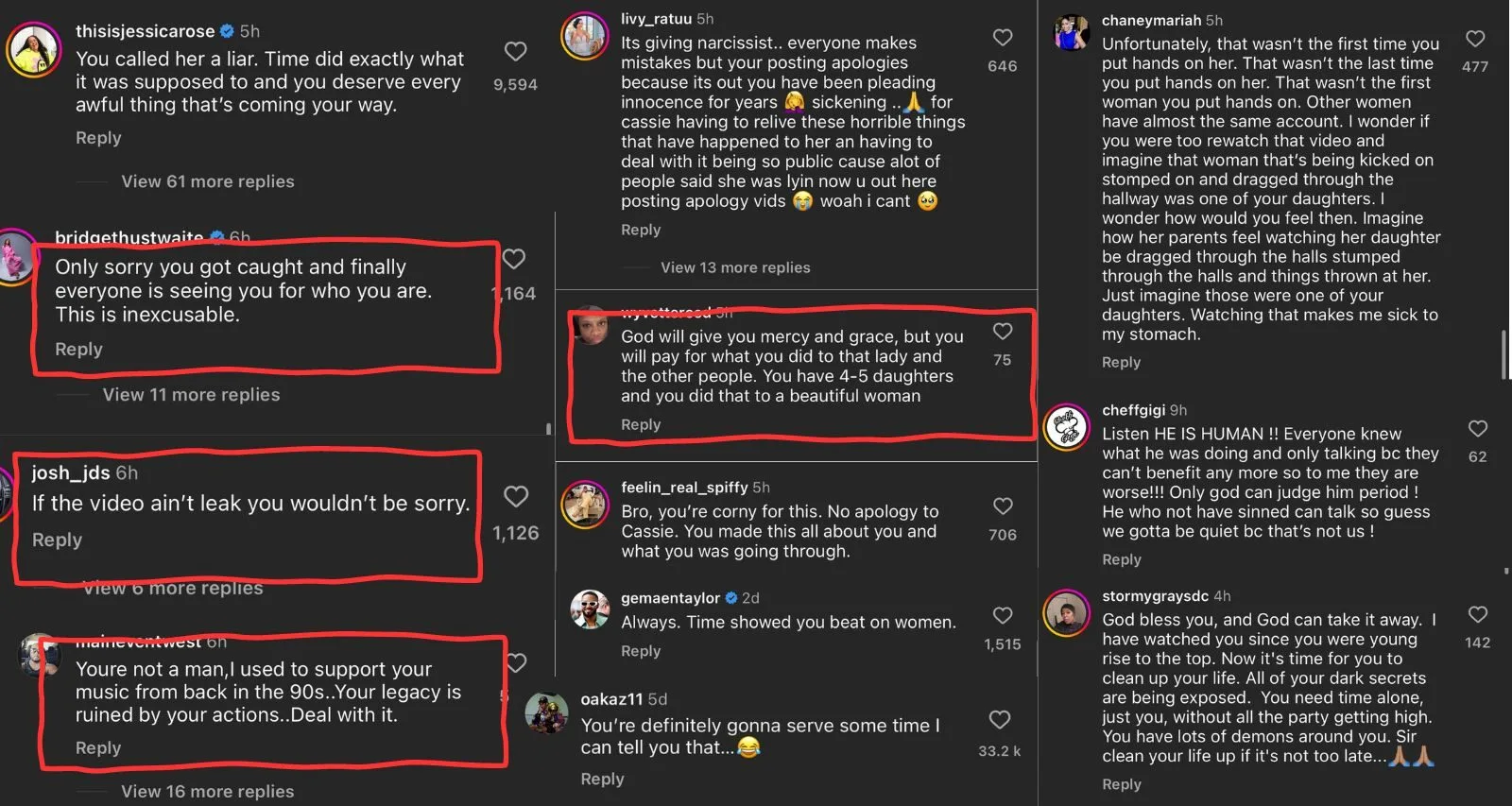
Task: Reply to oakaz11's comment
Action: pyautogui.click(x=602, y=779)
